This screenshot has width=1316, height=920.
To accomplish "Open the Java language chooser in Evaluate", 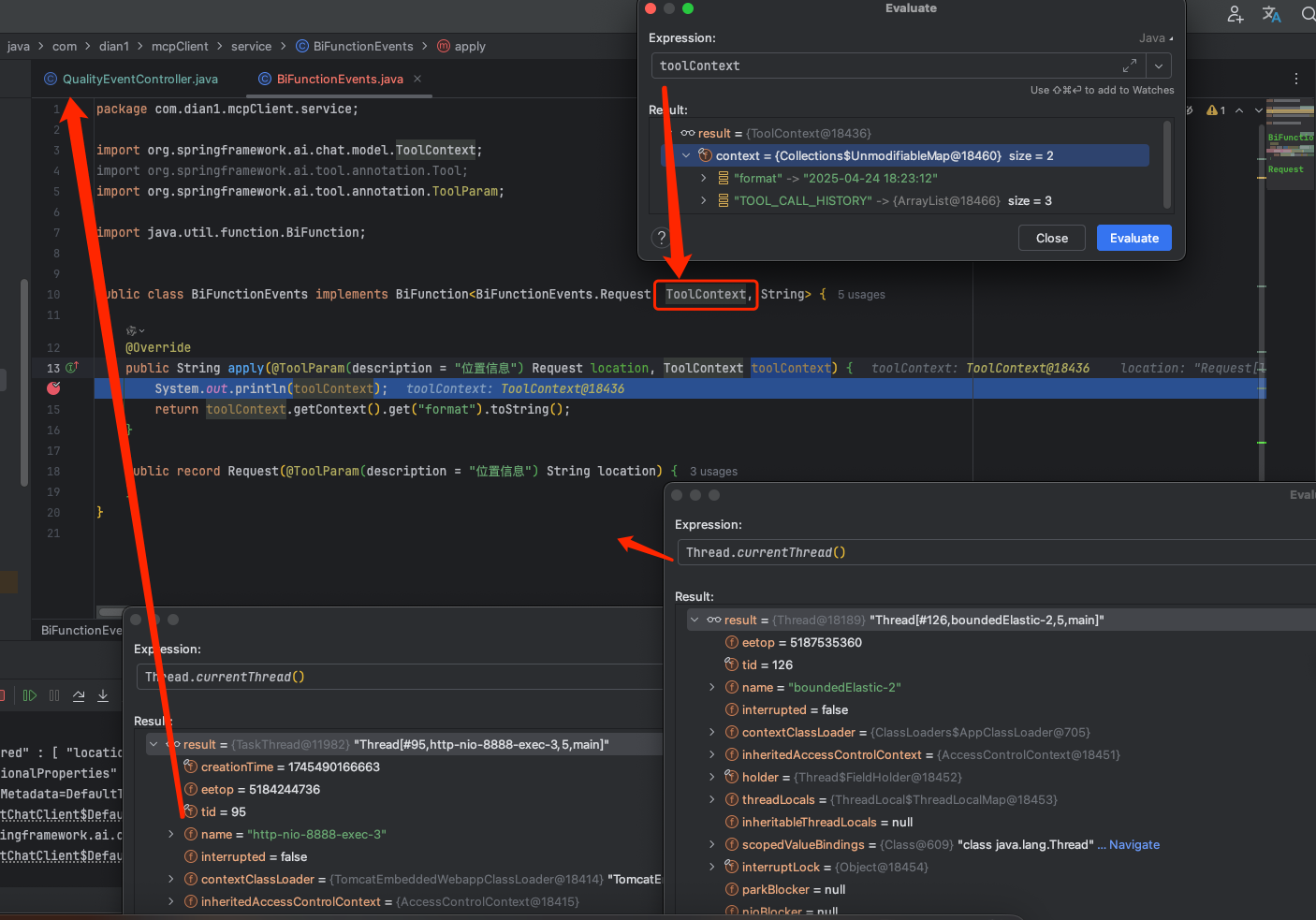I will (x=1156, y=38).
